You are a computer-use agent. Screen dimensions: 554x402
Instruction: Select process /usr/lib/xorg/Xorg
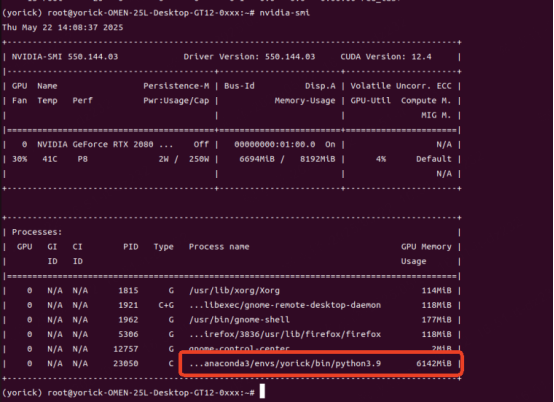234,291
